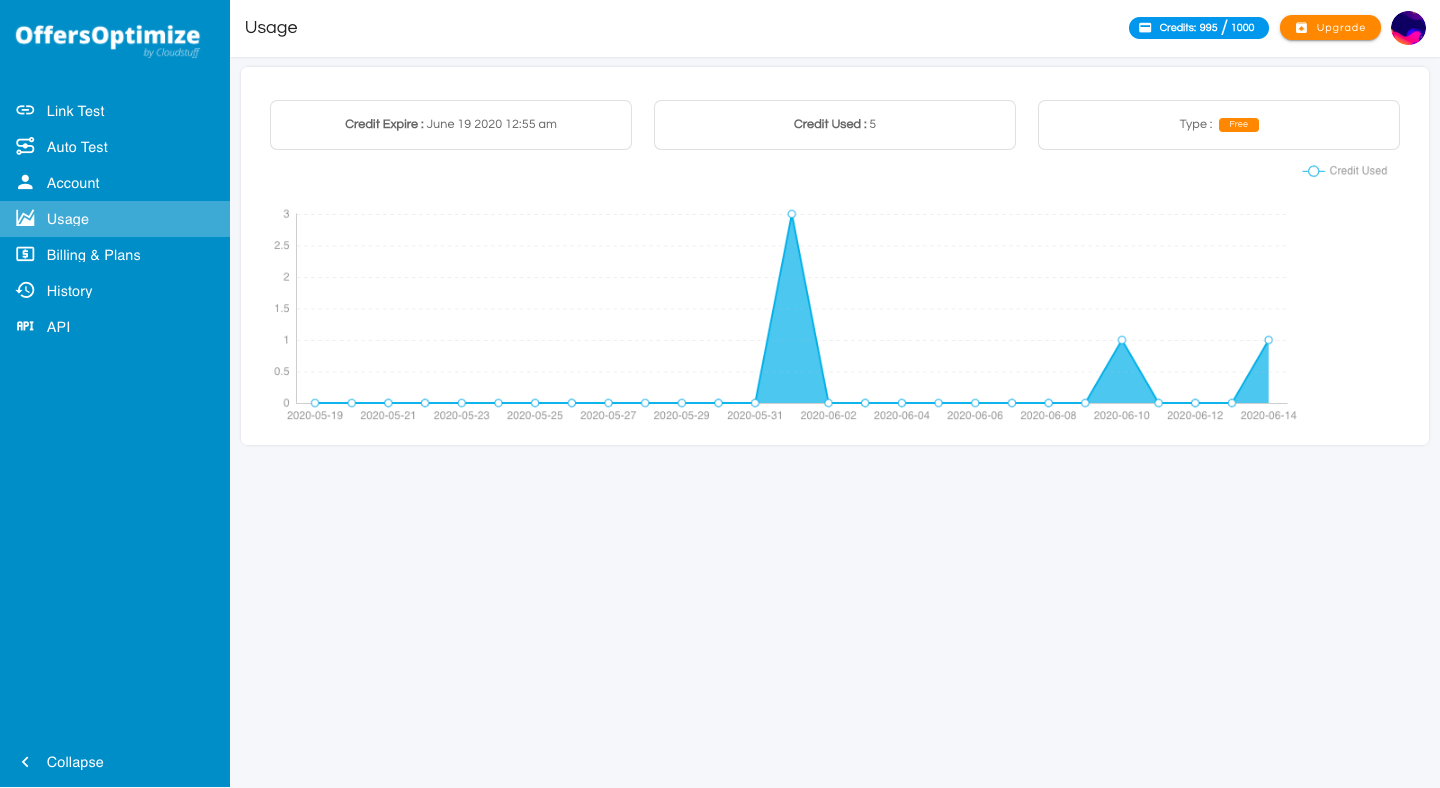Click the 'by Cloudstuff' tagline text
The image size is (1440, 788).
171,53
